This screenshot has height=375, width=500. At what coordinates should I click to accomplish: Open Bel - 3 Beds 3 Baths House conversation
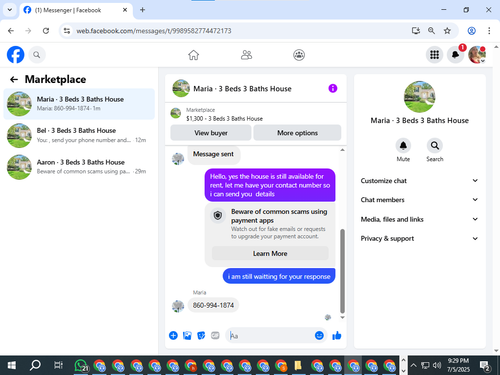[x=79, y=135]
